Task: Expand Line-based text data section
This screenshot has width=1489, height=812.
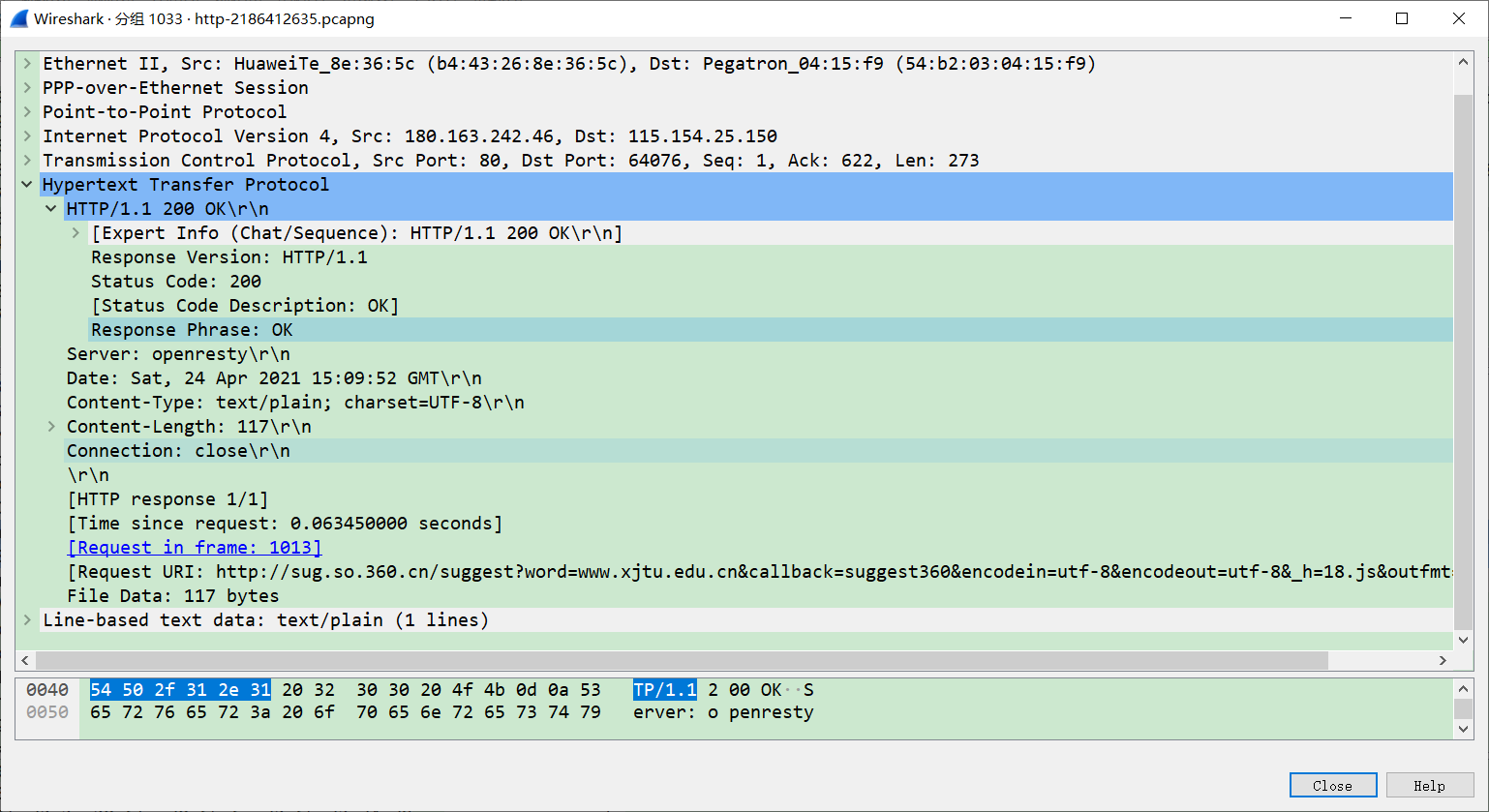Action: click(28, 620)
